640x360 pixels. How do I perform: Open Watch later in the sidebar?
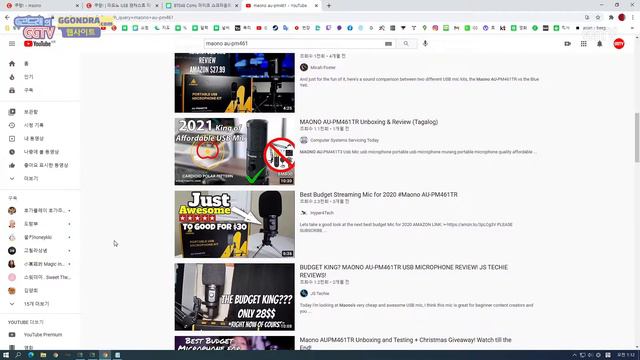(40, 152)
